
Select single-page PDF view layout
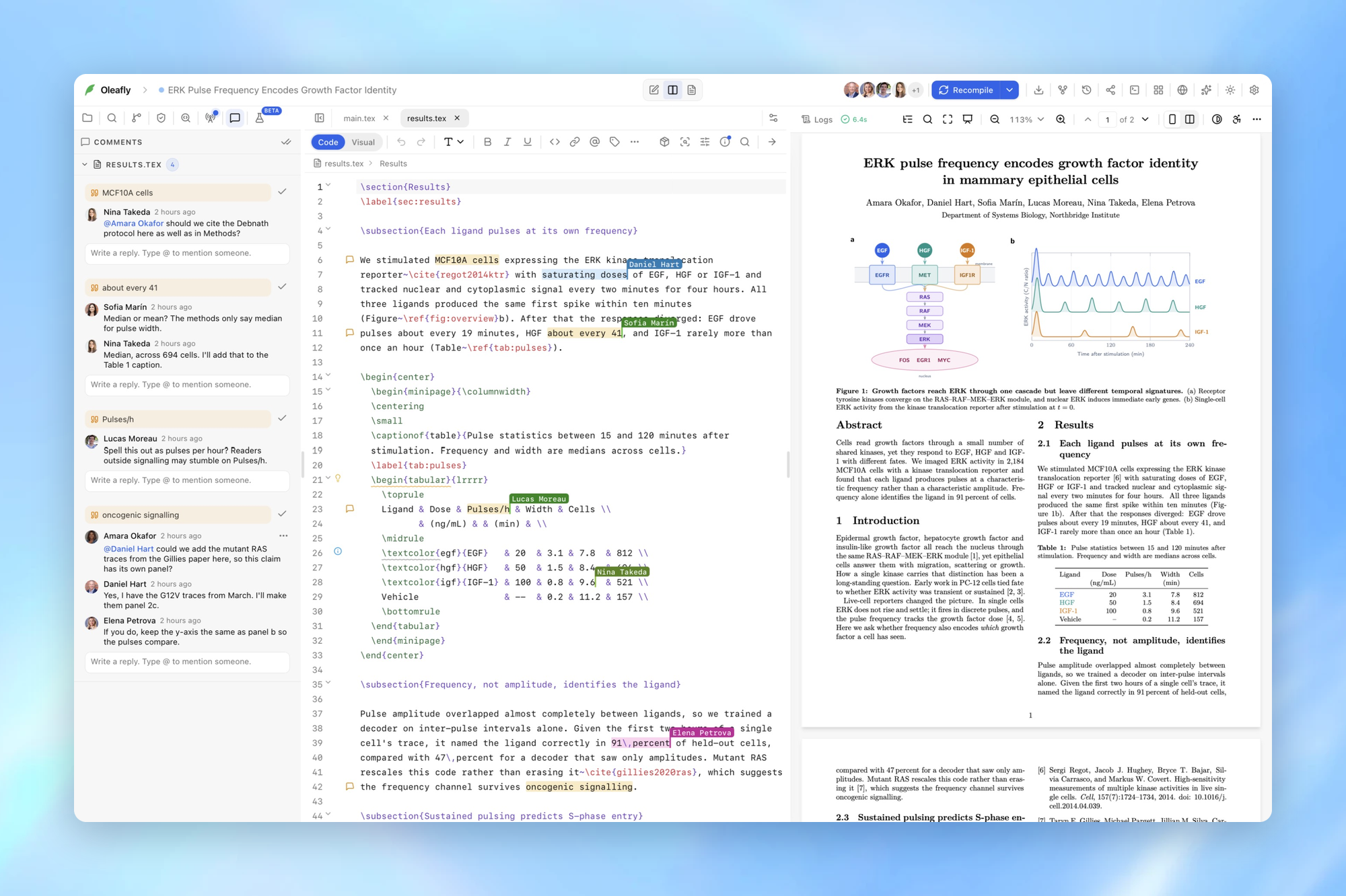point(1172,119)
